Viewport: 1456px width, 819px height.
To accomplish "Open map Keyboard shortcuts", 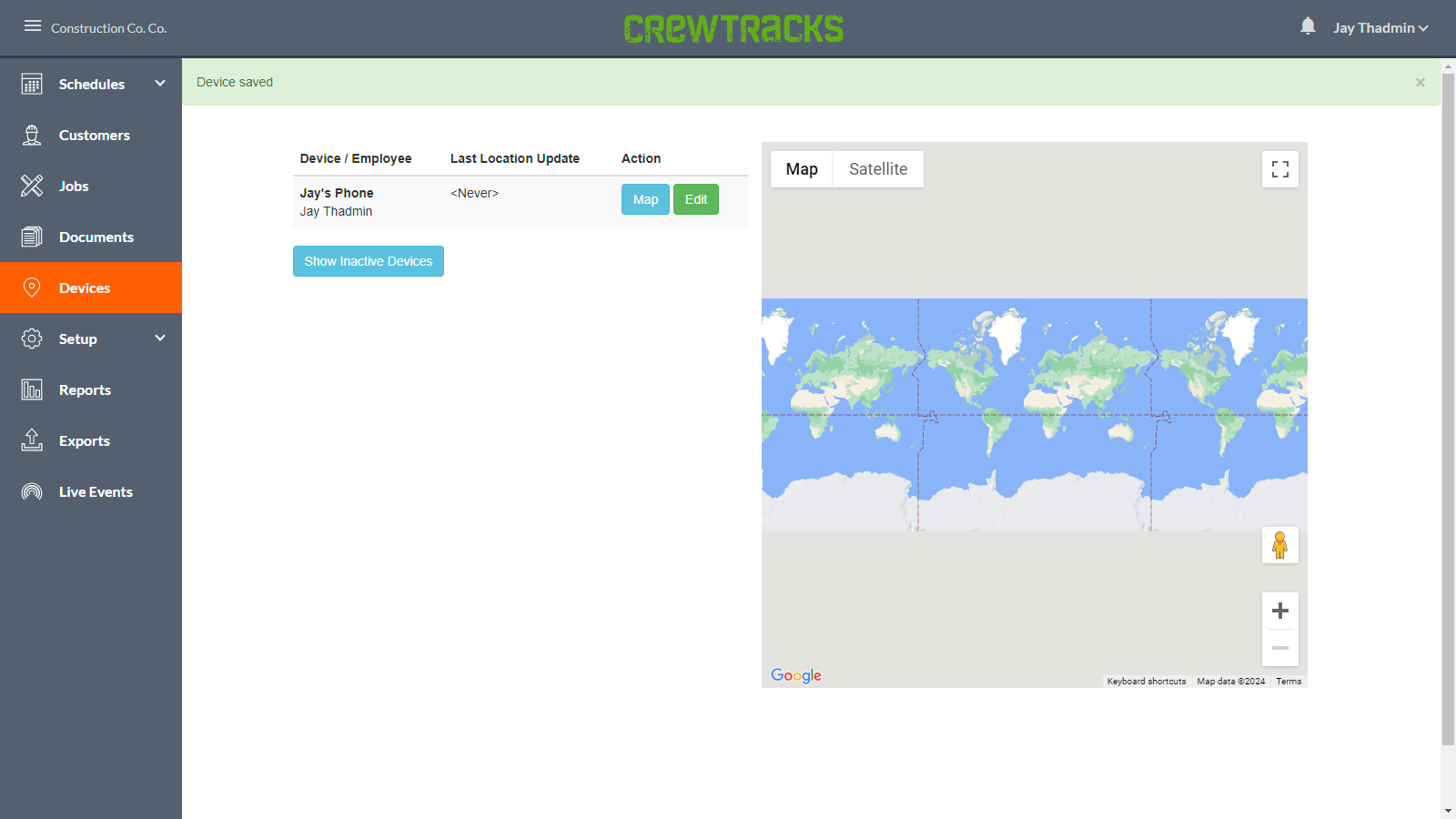I will (1147, 681).
